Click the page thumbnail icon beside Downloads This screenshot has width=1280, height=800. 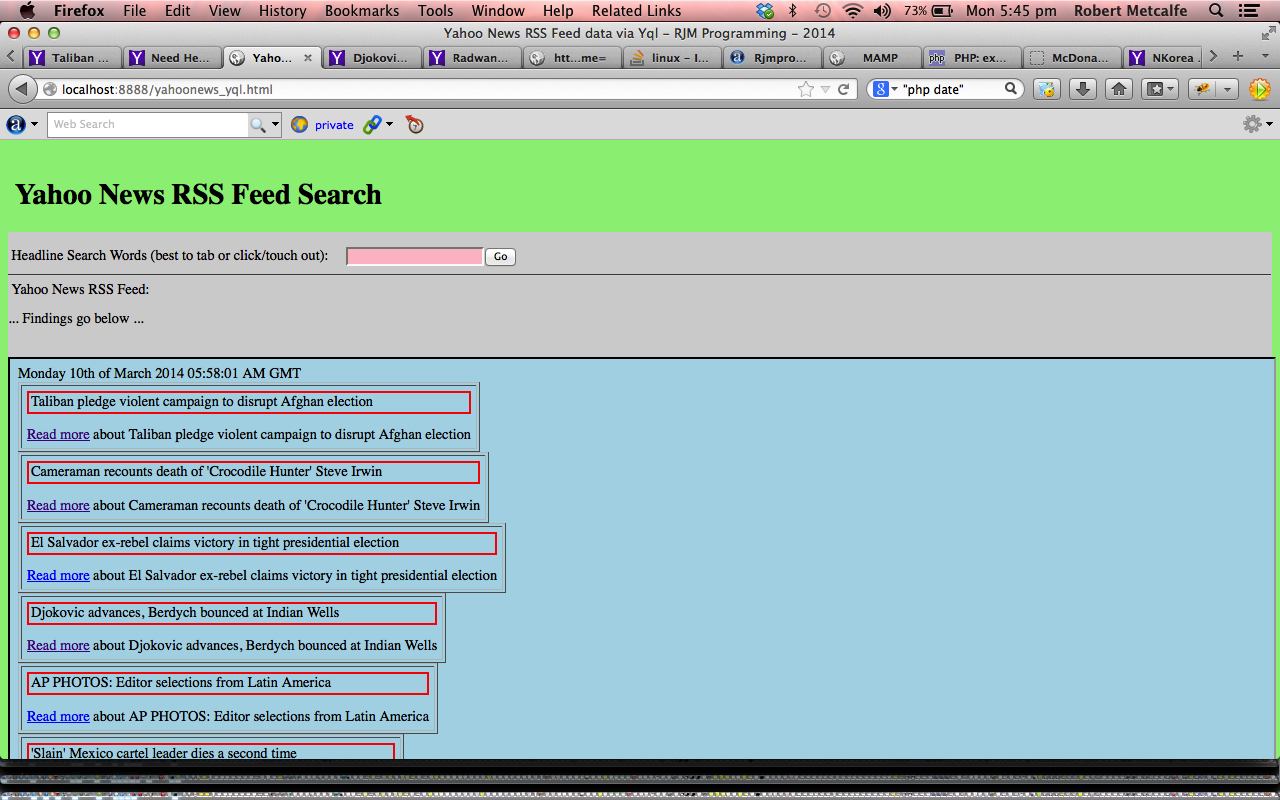pyautogui.click(x=1046, y=89)
